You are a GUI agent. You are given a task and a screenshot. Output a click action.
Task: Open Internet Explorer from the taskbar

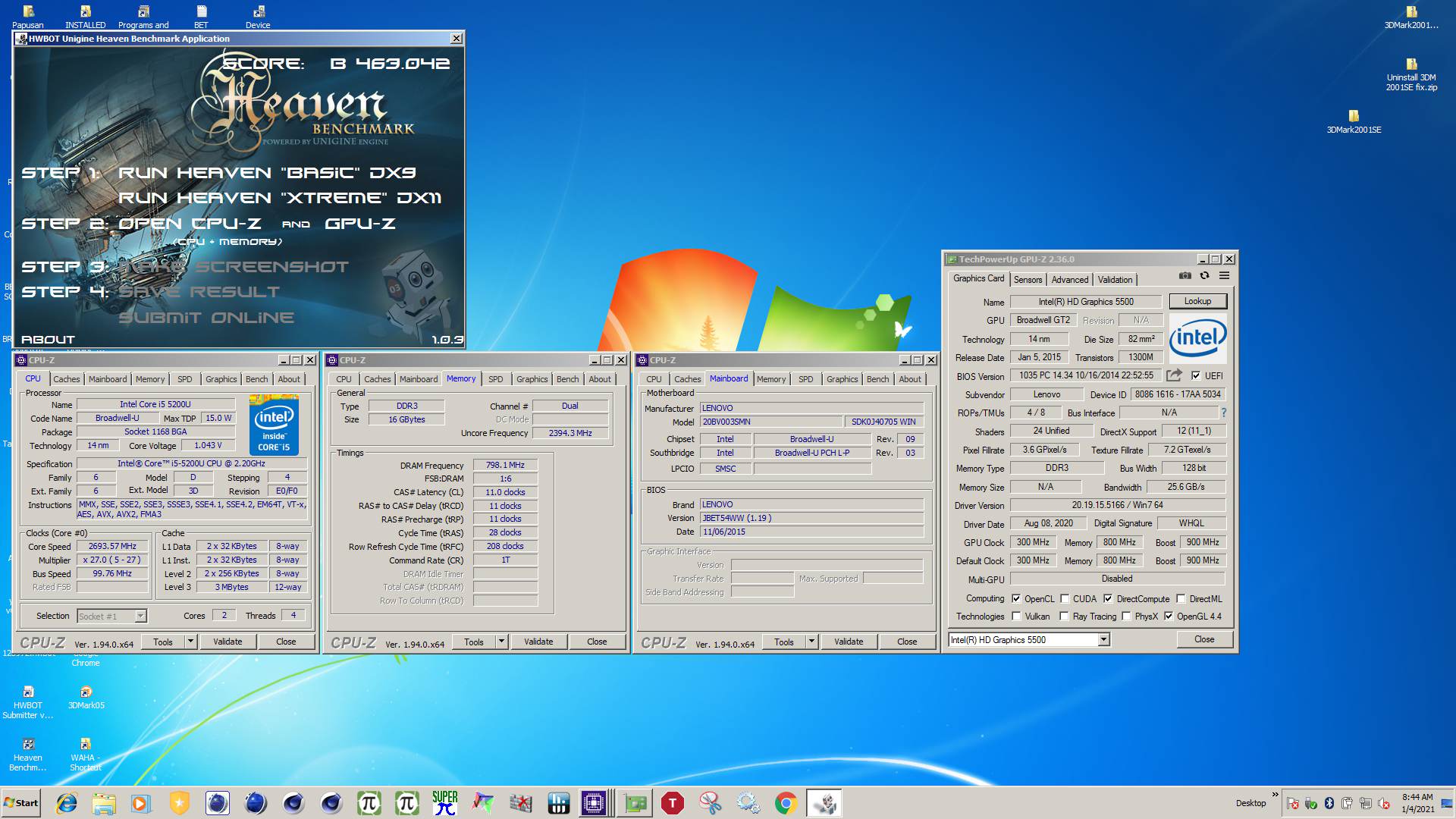[x=67, y=803]
